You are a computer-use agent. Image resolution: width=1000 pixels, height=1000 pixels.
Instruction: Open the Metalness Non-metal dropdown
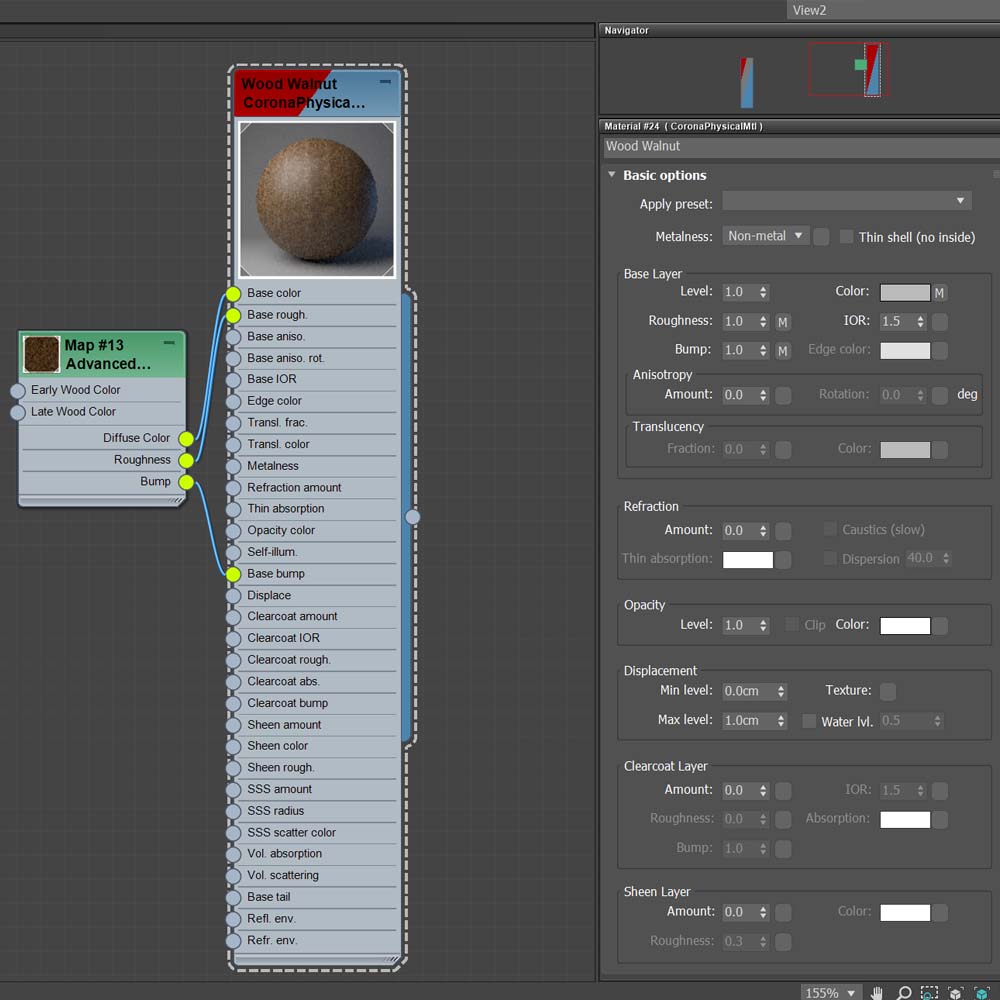point(765,236)
